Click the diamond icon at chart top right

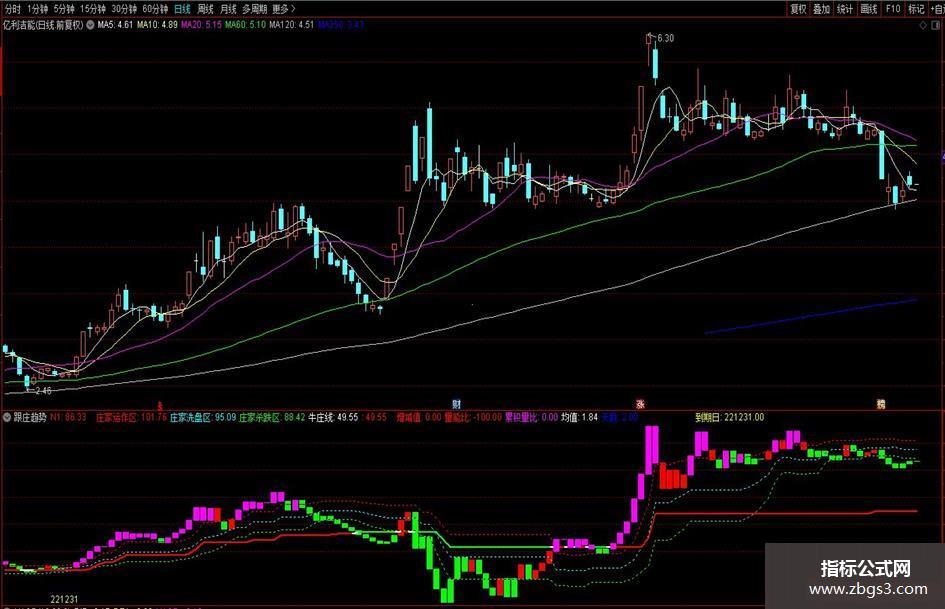tap(923, 25)
